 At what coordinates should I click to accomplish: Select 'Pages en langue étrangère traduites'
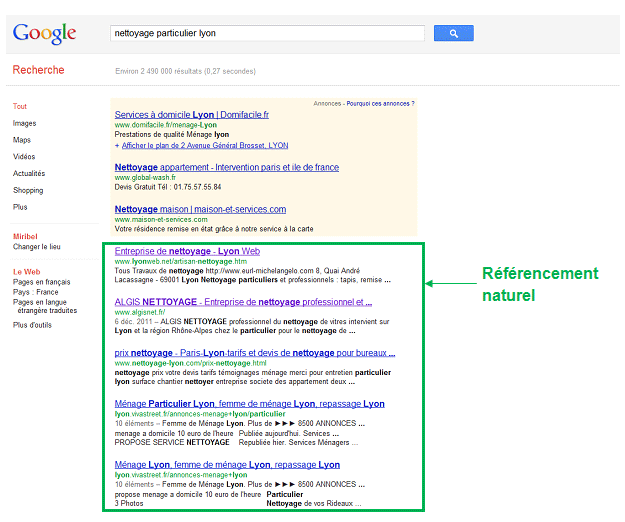[45, 306]
